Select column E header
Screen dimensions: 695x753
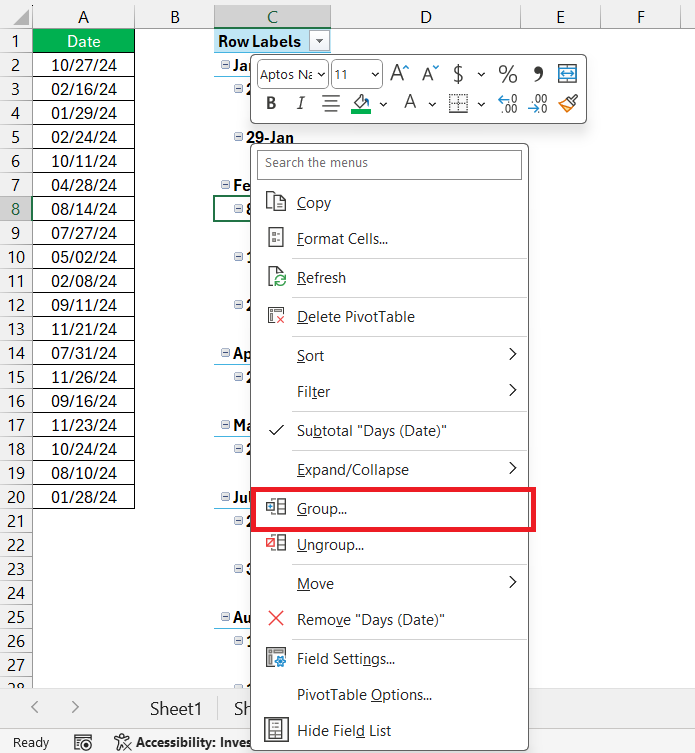561,17
